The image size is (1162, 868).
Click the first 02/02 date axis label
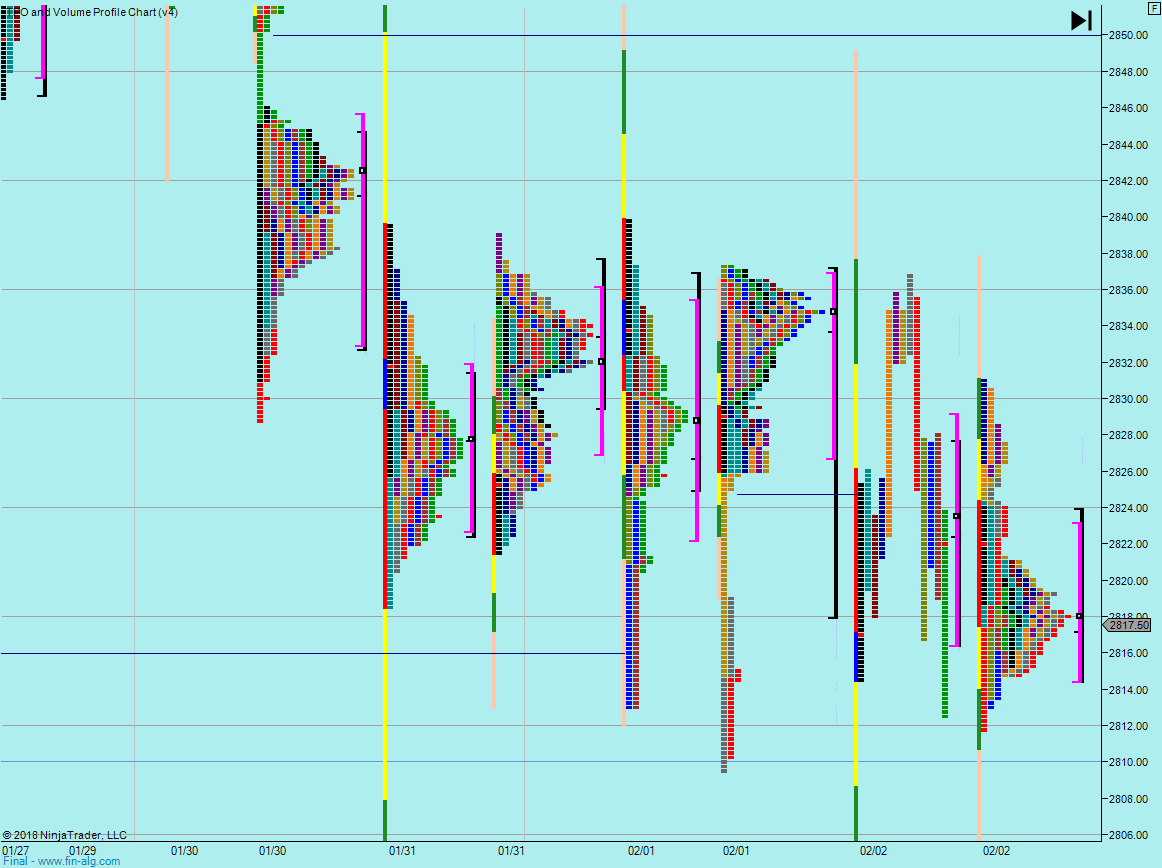873,850
